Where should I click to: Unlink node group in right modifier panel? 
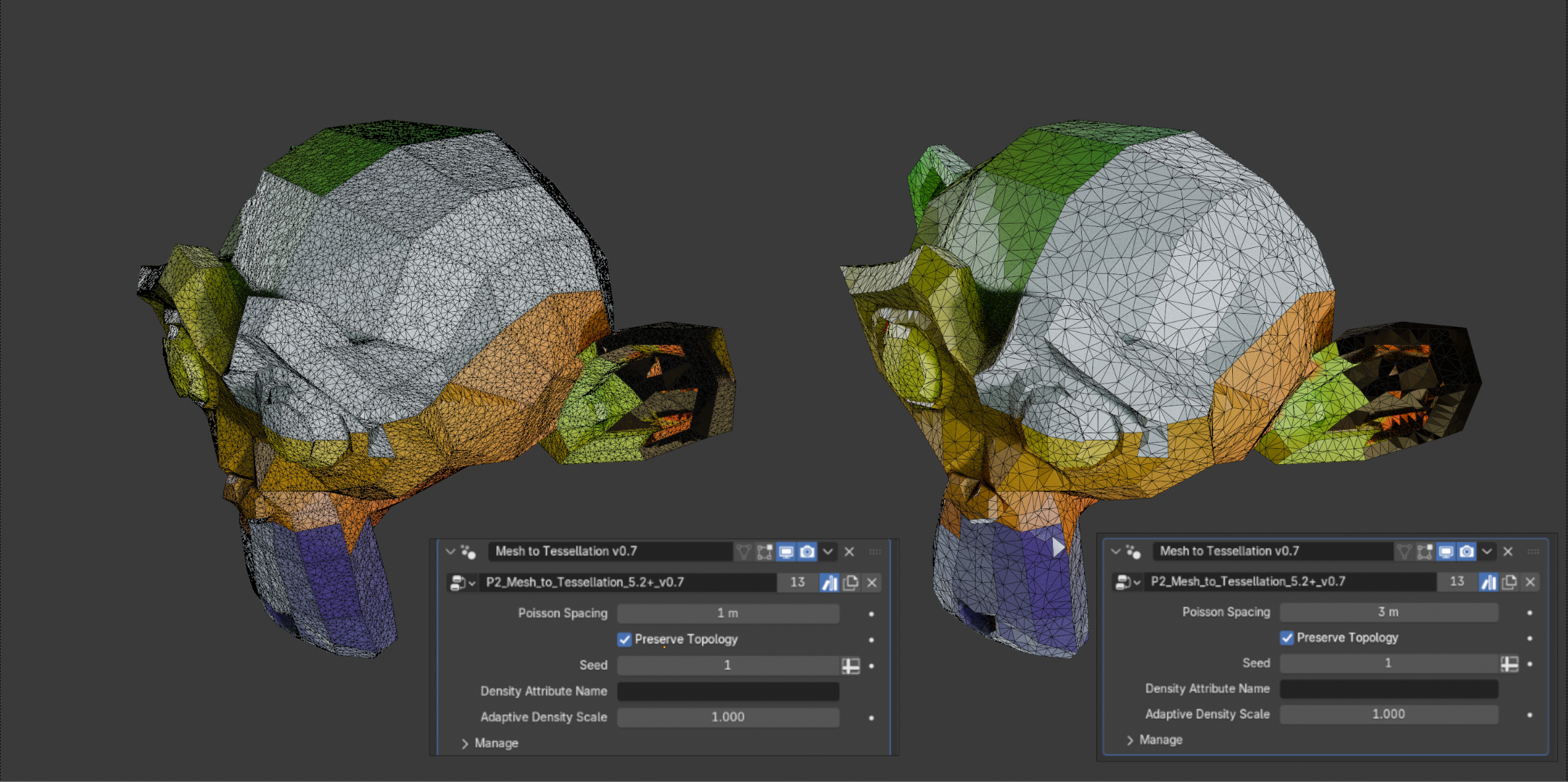[1530, 582]
